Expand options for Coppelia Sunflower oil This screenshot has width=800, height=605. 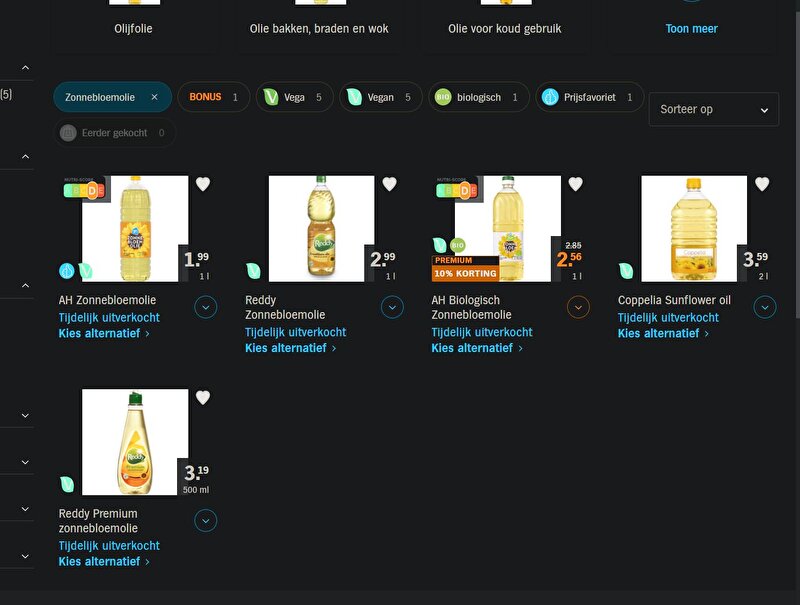(x=765, y=307)
